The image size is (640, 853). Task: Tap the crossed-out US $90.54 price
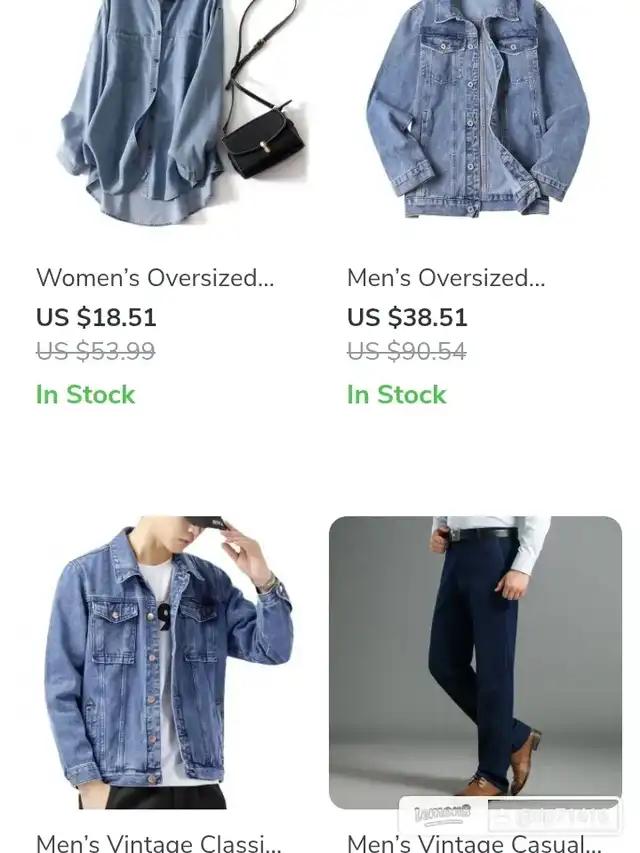pyautogui.click(x=407, y=351)
